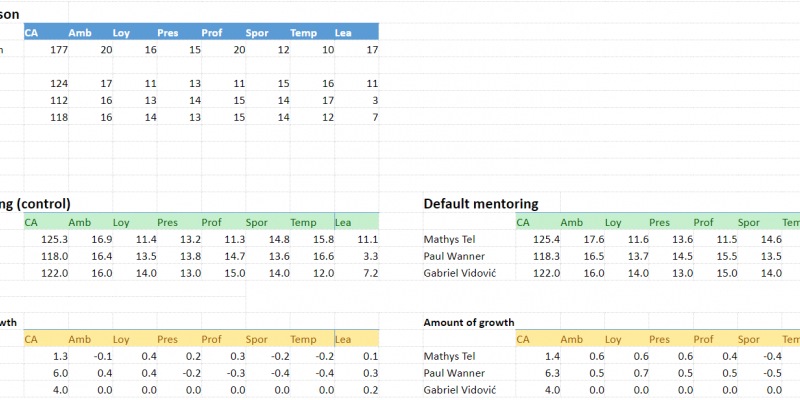Select Gabriel Vidović in Default mentoring table
This screenshot has width=800, height=400.
(460, 273)
